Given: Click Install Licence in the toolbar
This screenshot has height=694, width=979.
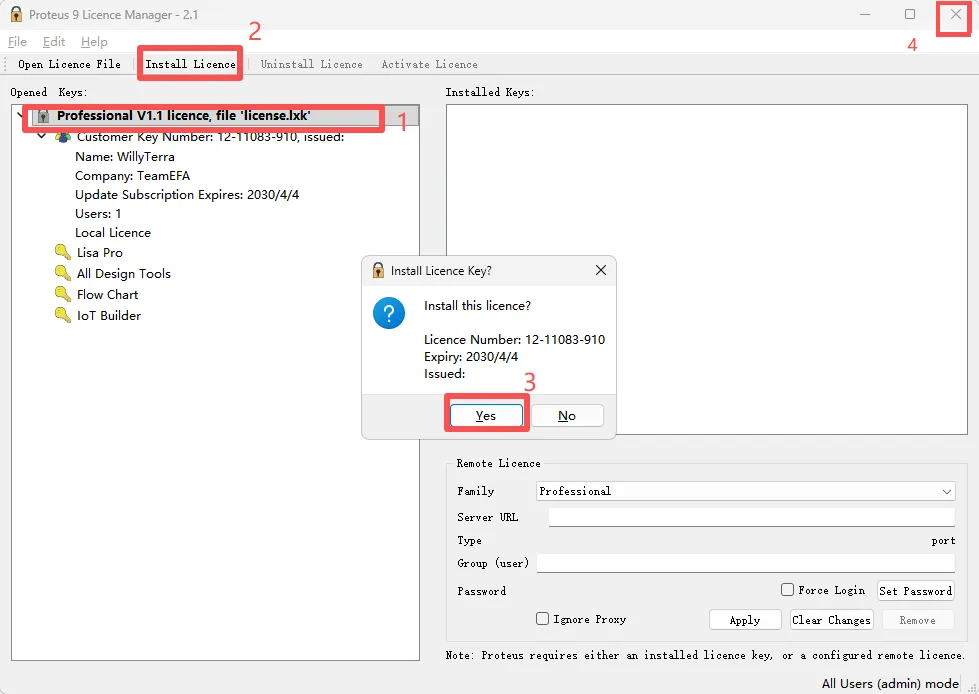Looking at the screenshot, I should coord(190,64).
